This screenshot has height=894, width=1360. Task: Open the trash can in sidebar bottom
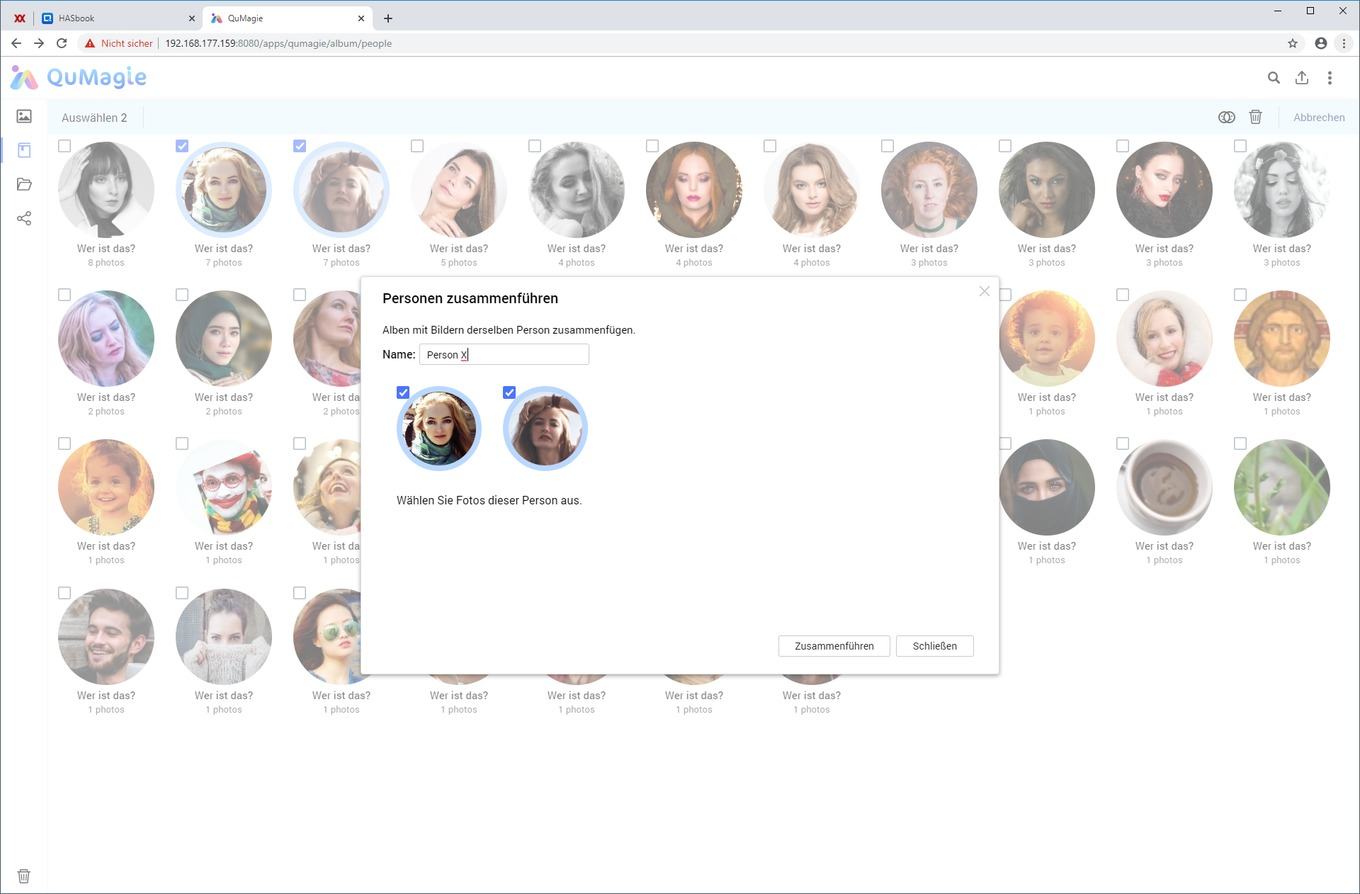click(x=24, y=876)
